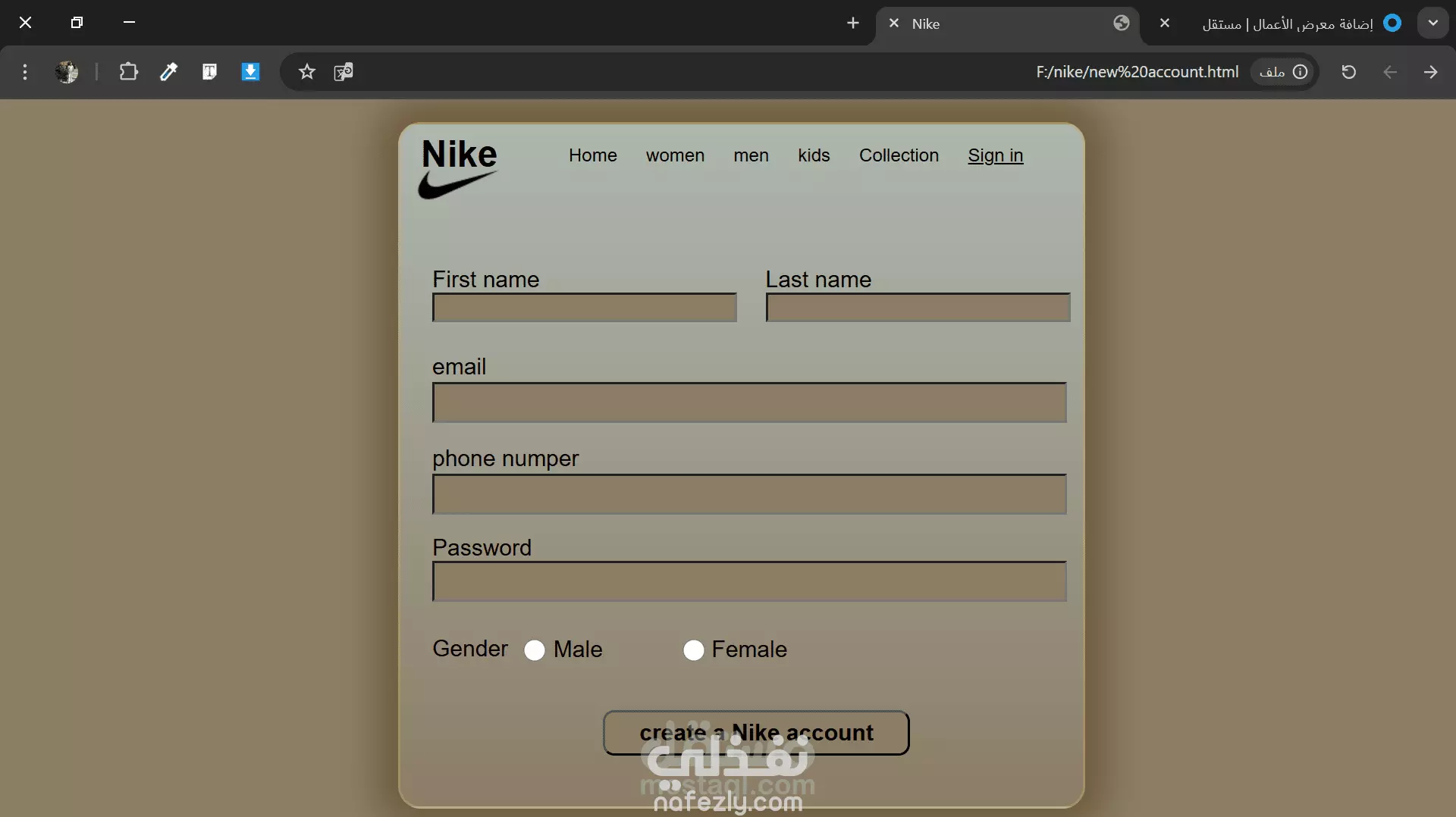The width and height of the screenshot is (1456, 817).
Task: Select the Female radio button
Action: (693, 650)
